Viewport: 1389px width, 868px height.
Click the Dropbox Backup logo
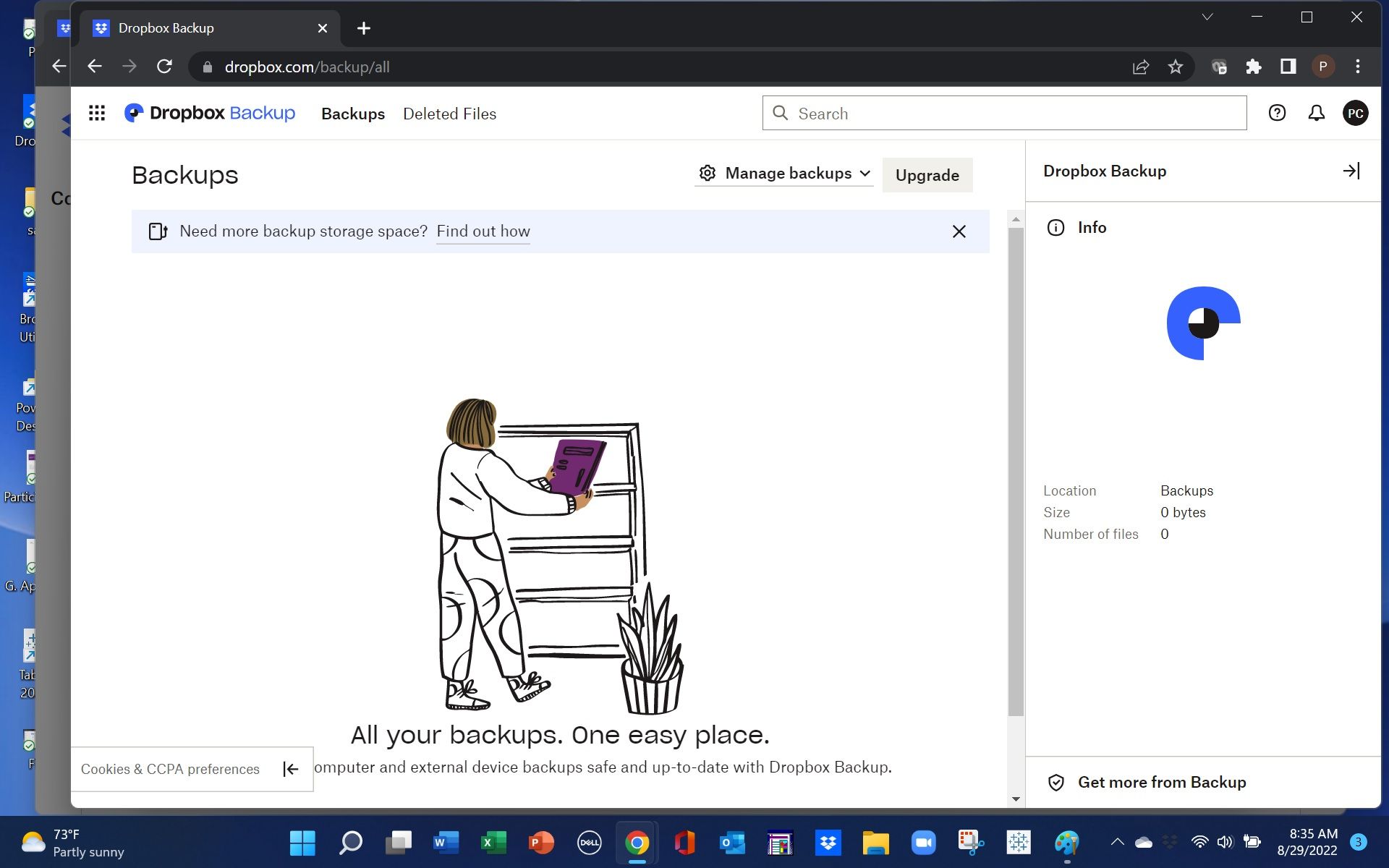(x=210, y=114)
